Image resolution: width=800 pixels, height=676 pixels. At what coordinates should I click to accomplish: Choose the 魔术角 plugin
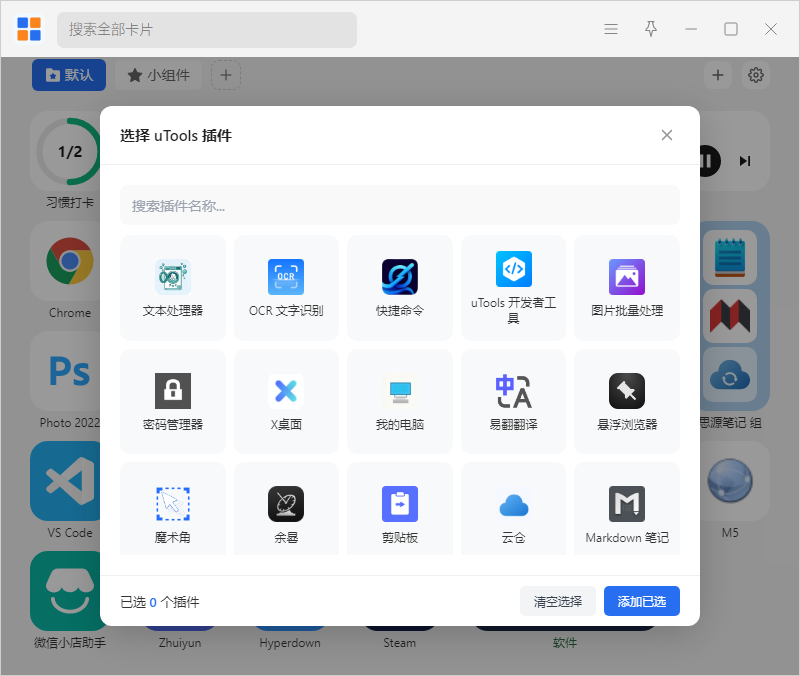[172, 509]
